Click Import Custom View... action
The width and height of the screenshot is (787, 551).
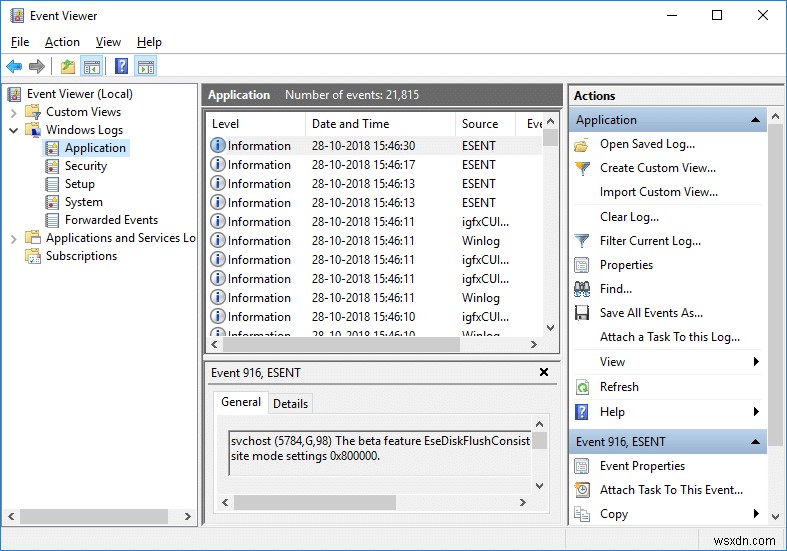point(659,192)
